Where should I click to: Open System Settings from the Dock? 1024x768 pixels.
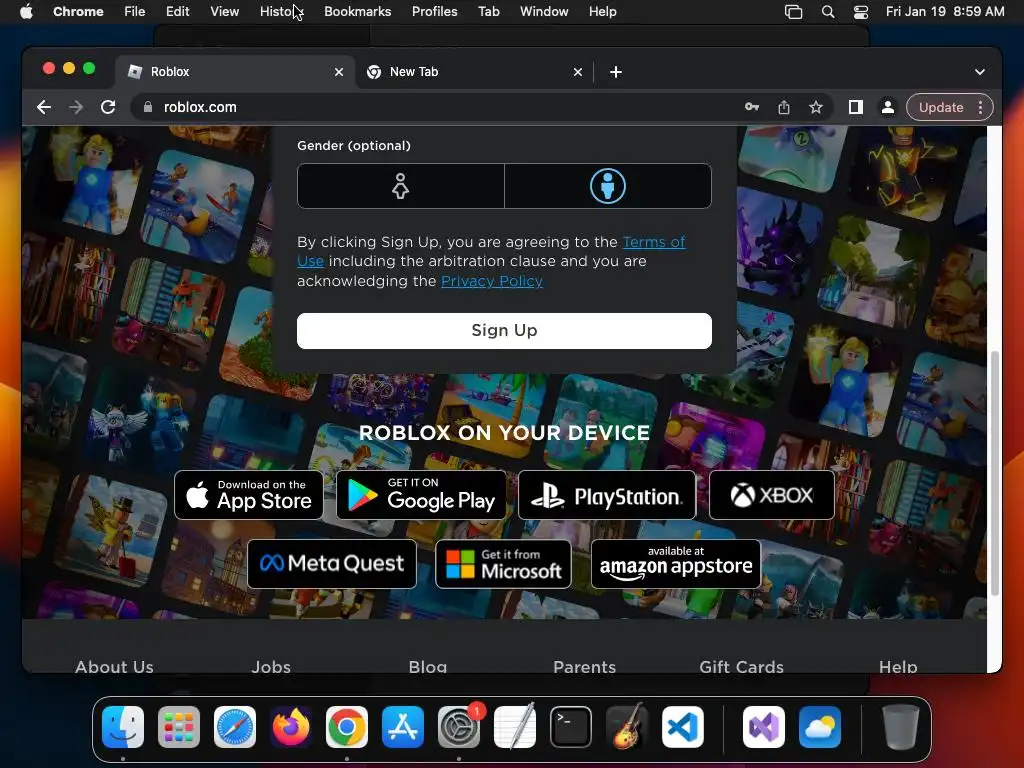click(x=458, y=727)
